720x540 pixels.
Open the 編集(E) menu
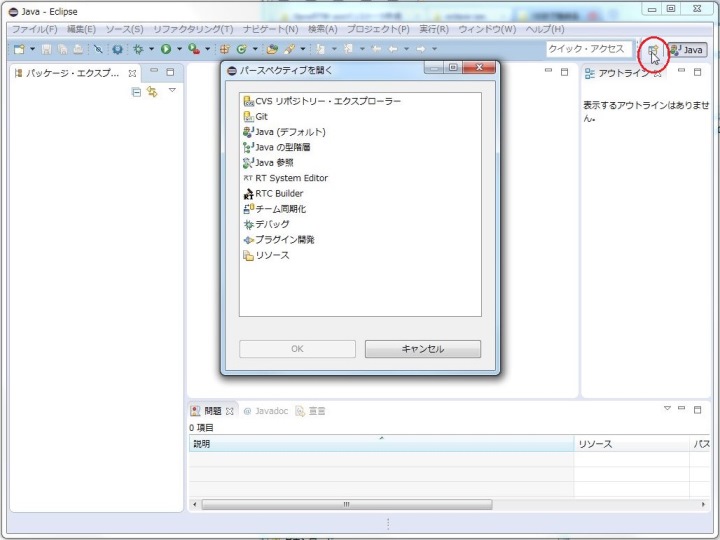coord(82,29)
